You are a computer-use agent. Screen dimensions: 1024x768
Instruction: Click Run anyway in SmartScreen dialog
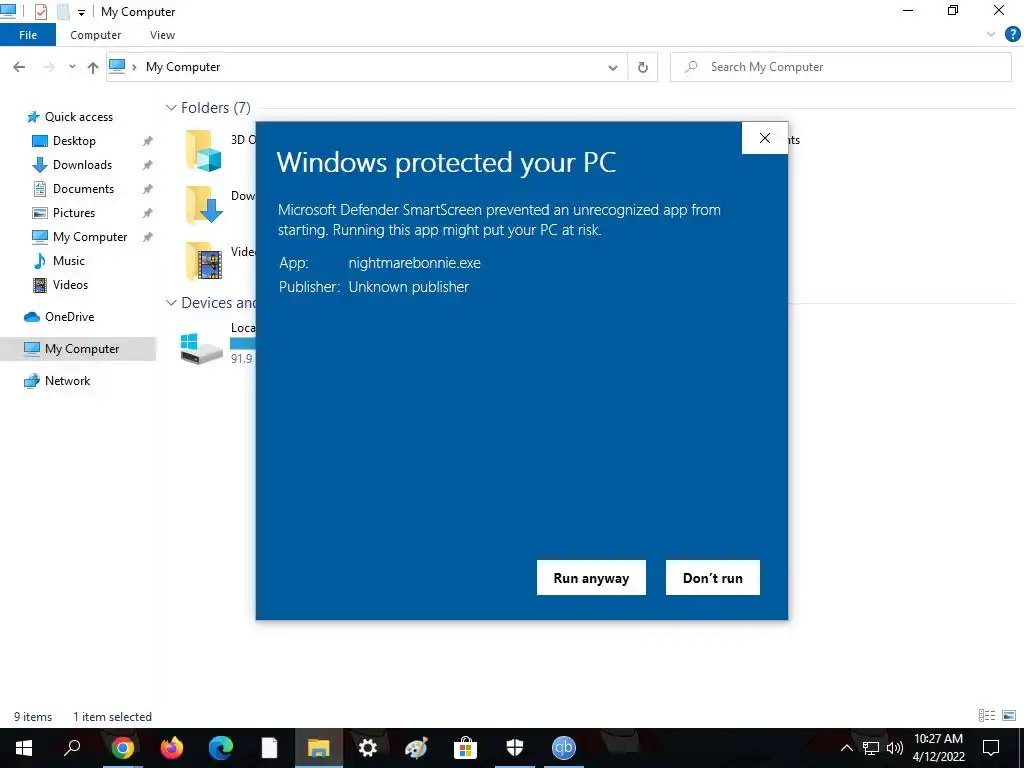tap(591, 577)
